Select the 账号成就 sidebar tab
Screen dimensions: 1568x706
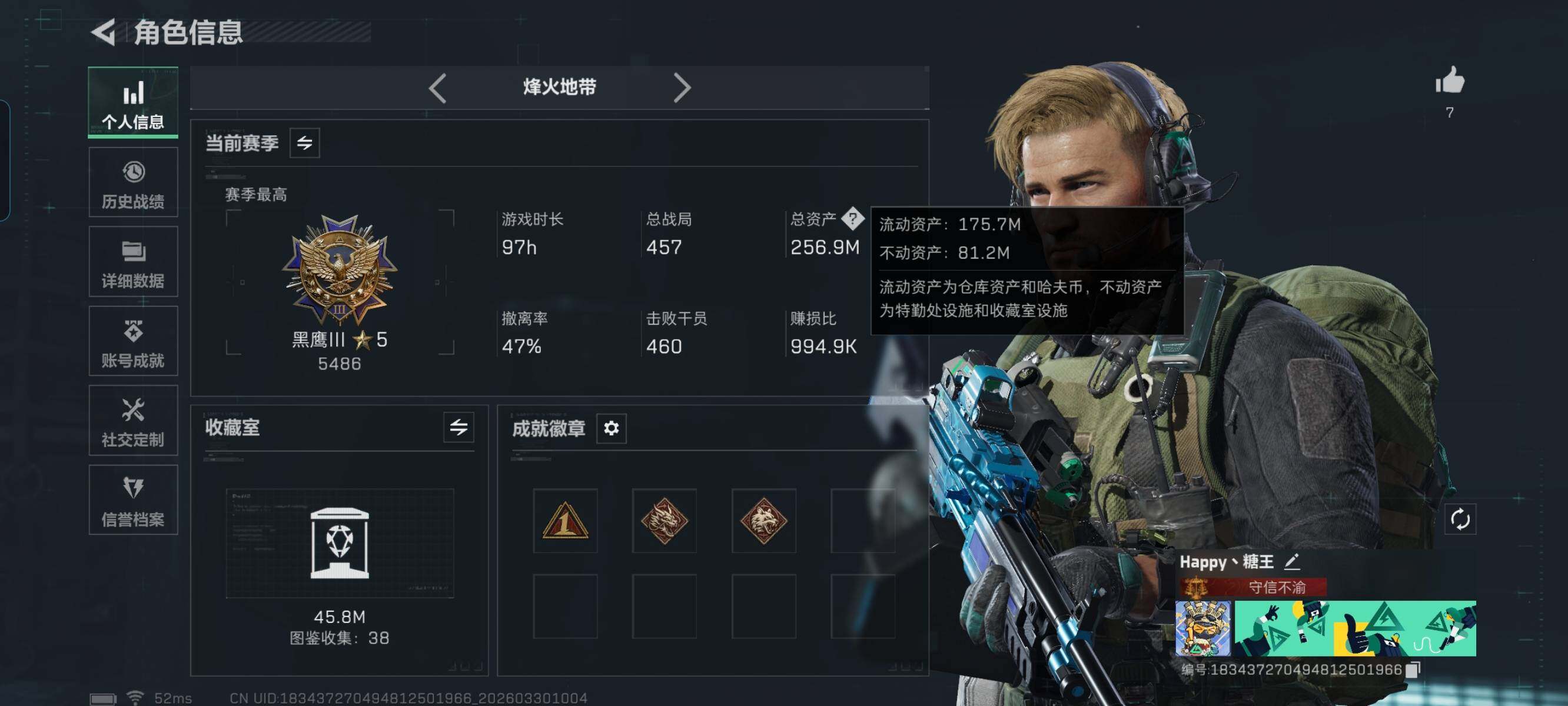(x=133, y=341)
